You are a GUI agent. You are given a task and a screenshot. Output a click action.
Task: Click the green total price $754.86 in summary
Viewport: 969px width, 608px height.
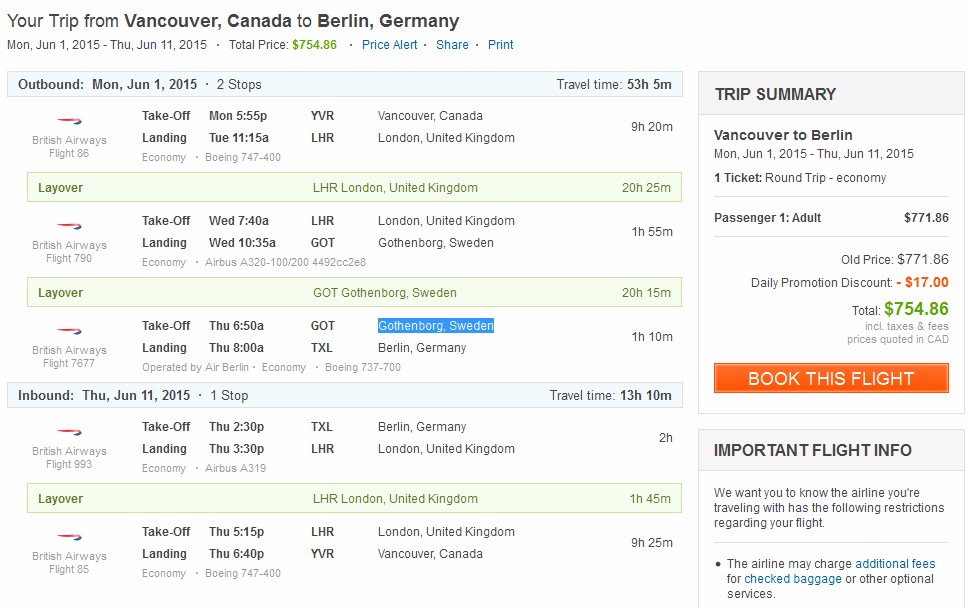tap(916, 309)
